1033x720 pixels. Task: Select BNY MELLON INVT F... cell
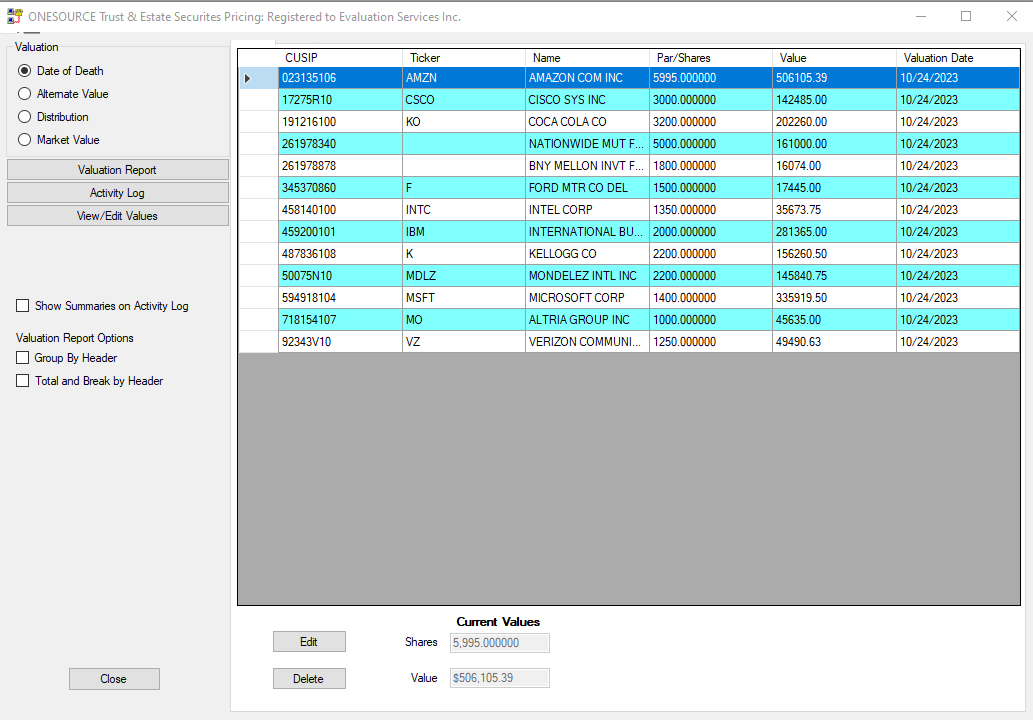(x=587, y=166)
